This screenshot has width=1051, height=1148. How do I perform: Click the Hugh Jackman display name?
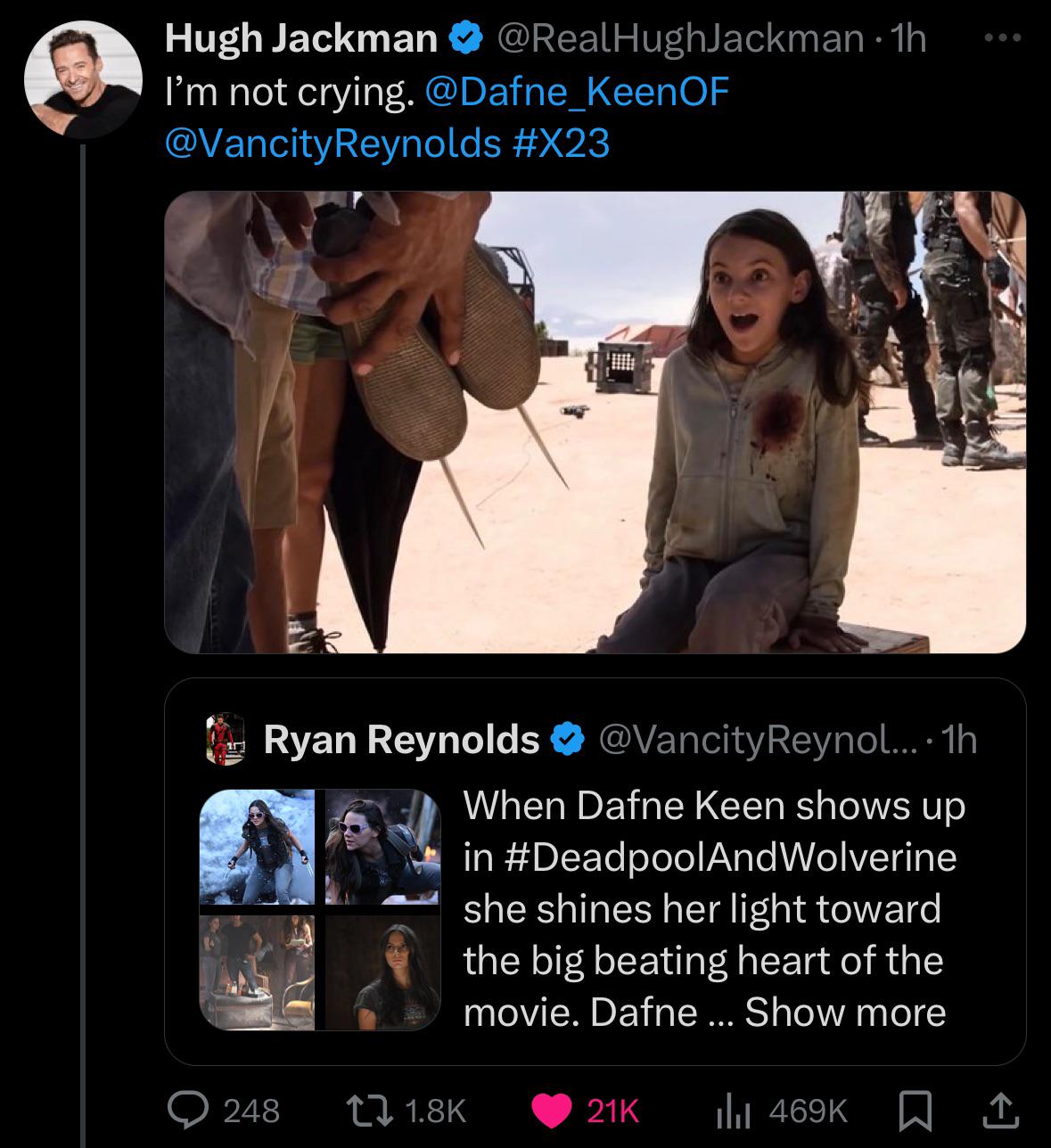point(301,39)
